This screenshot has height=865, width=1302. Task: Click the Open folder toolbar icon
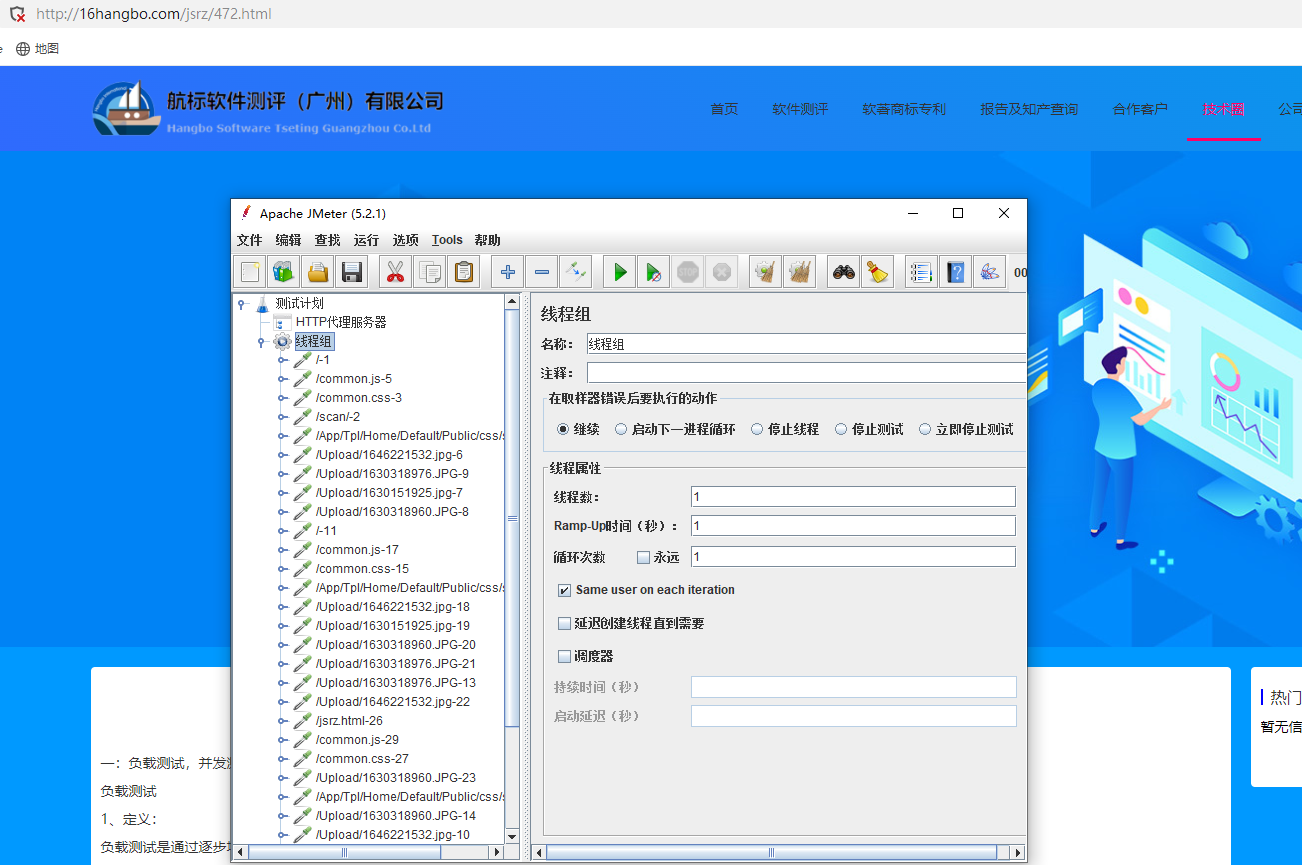pos(318,271)
